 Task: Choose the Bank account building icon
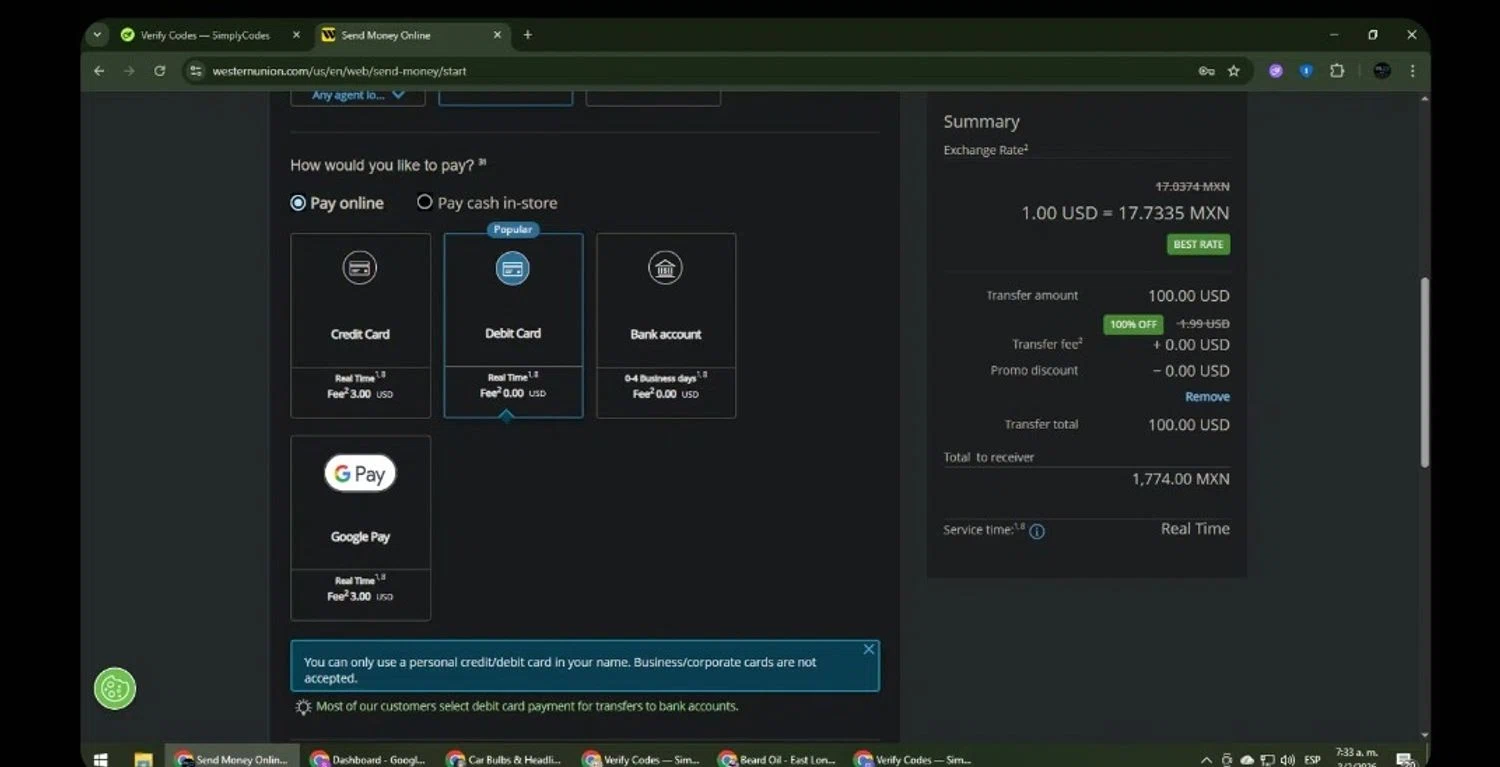pos(665,268)
